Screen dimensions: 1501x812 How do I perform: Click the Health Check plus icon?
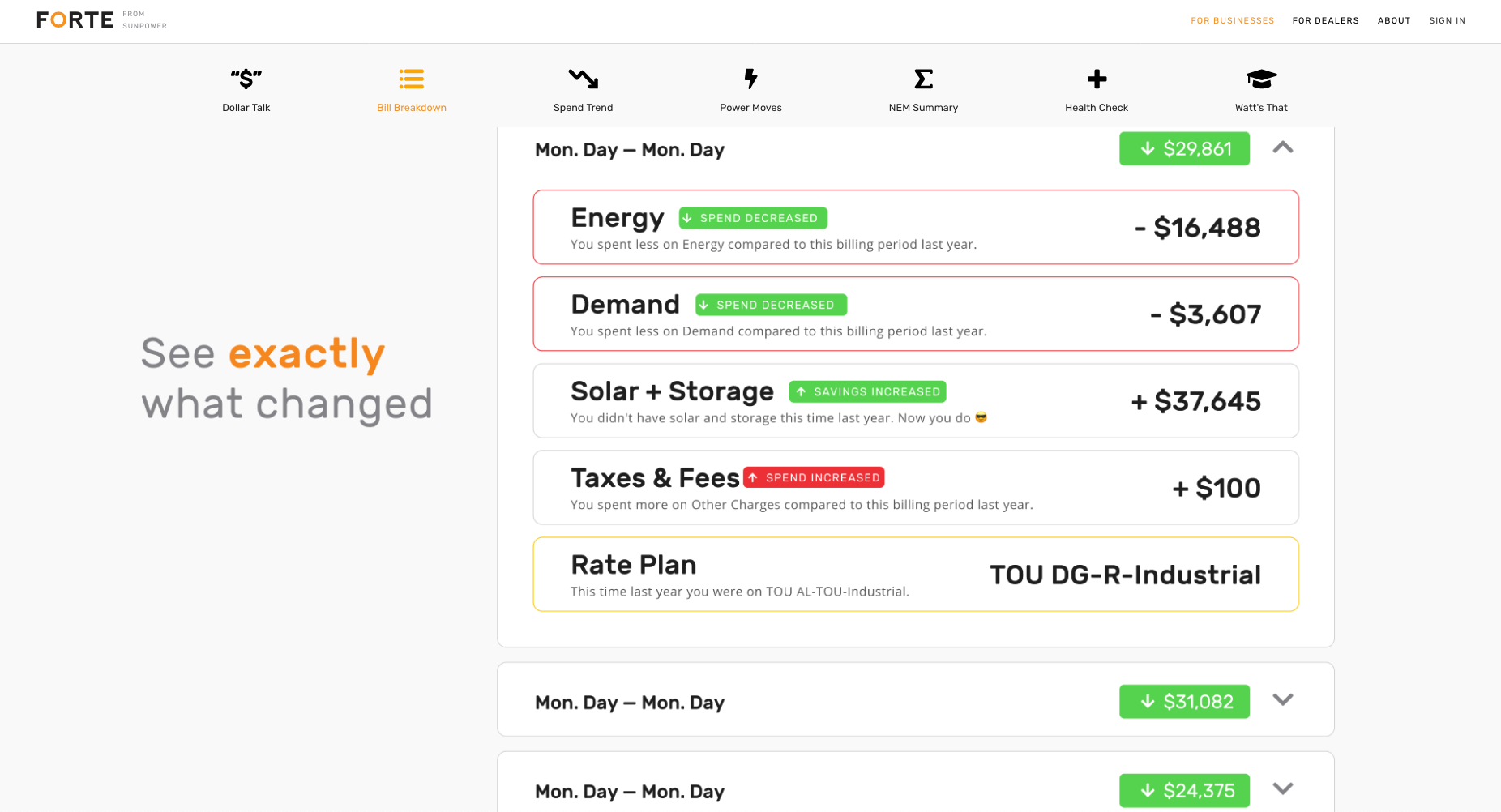coord(1097,79)
